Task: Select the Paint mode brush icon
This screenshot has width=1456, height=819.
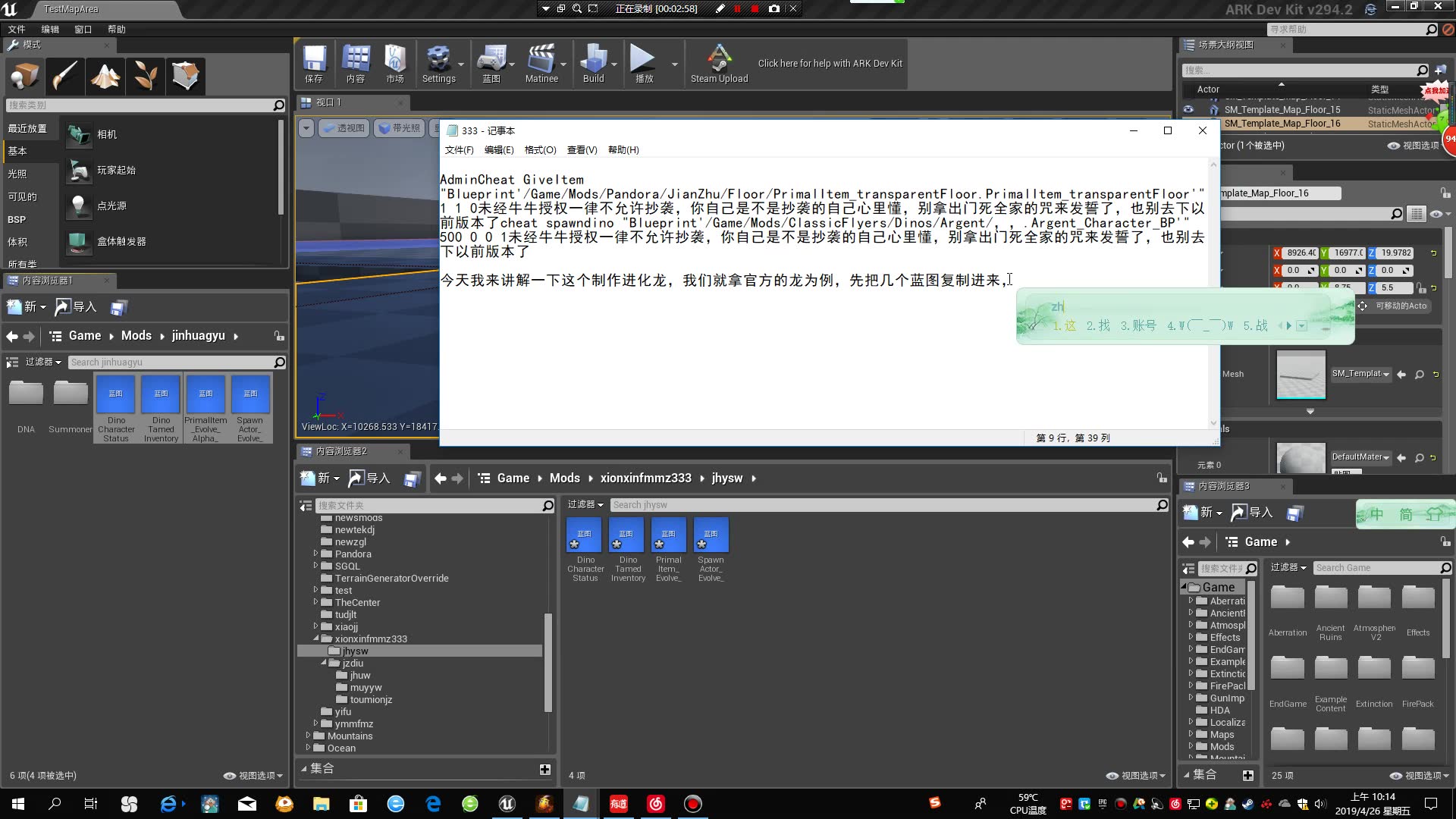Action: [64, 75]
